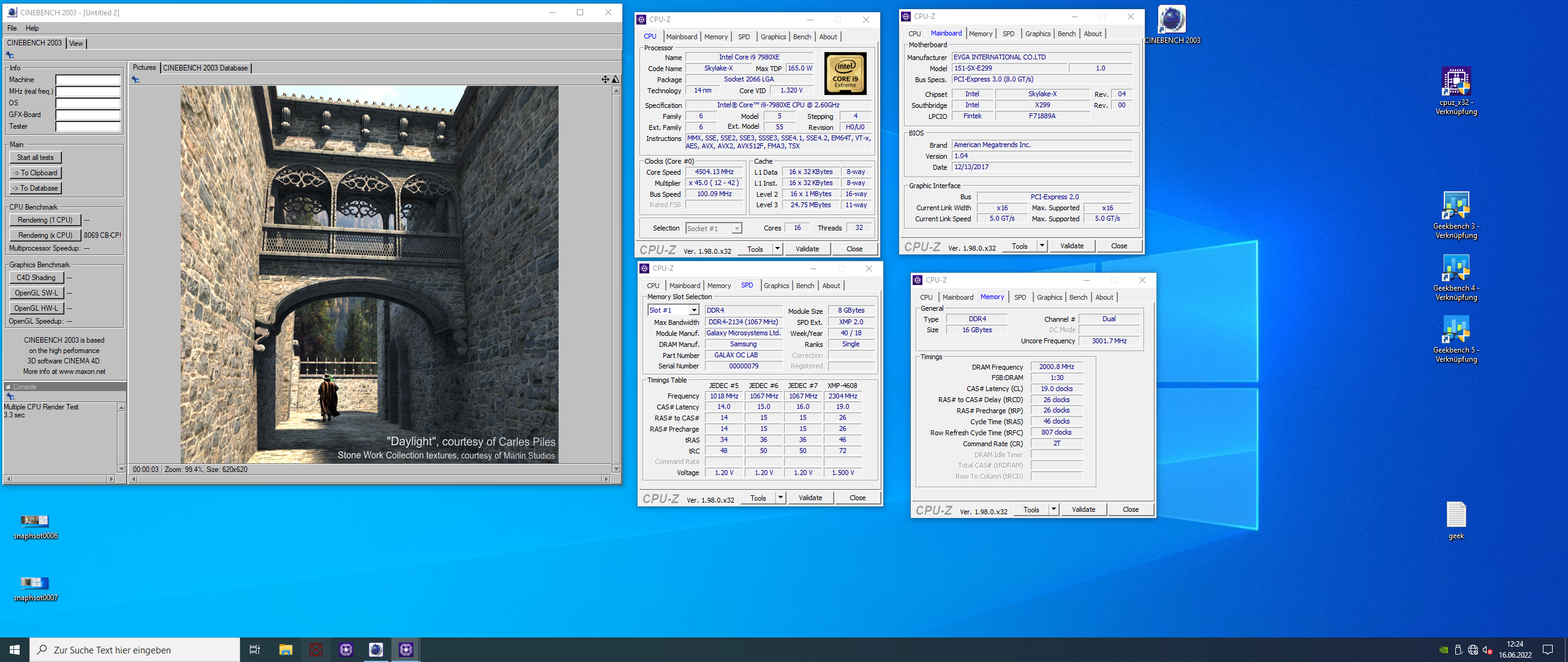Open the geek text file icon
The height and width of the screenshot is (662, 1568).
[1456, 520]
